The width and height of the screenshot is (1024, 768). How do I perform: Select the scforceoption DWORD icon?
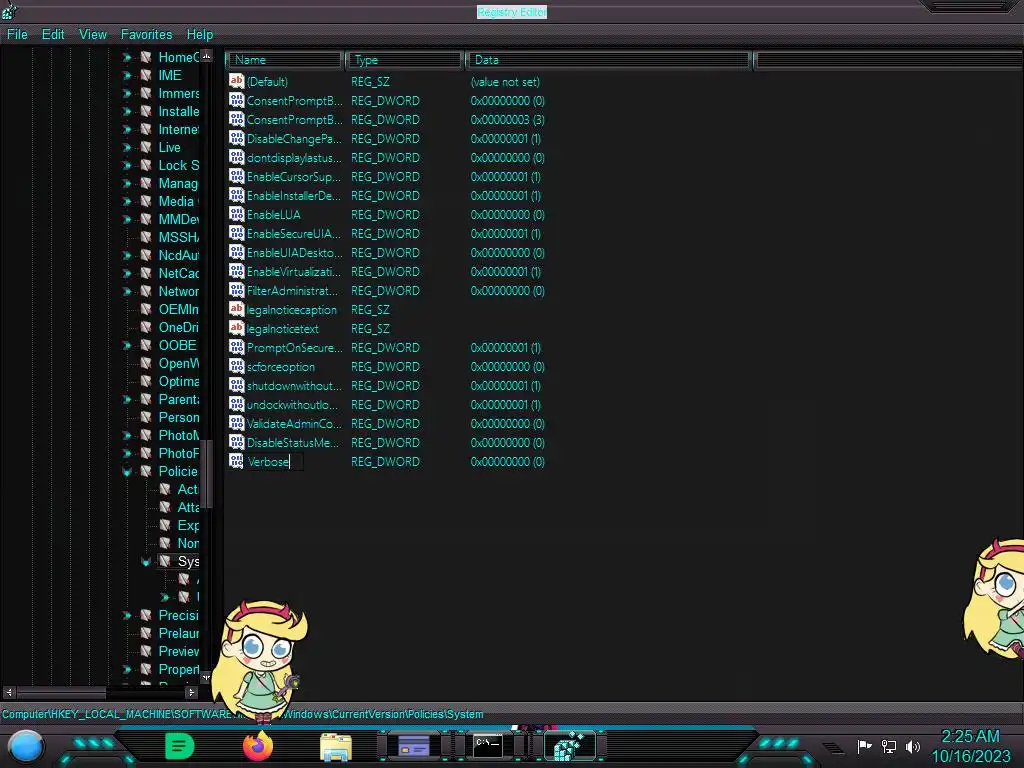tap(236, 366)
